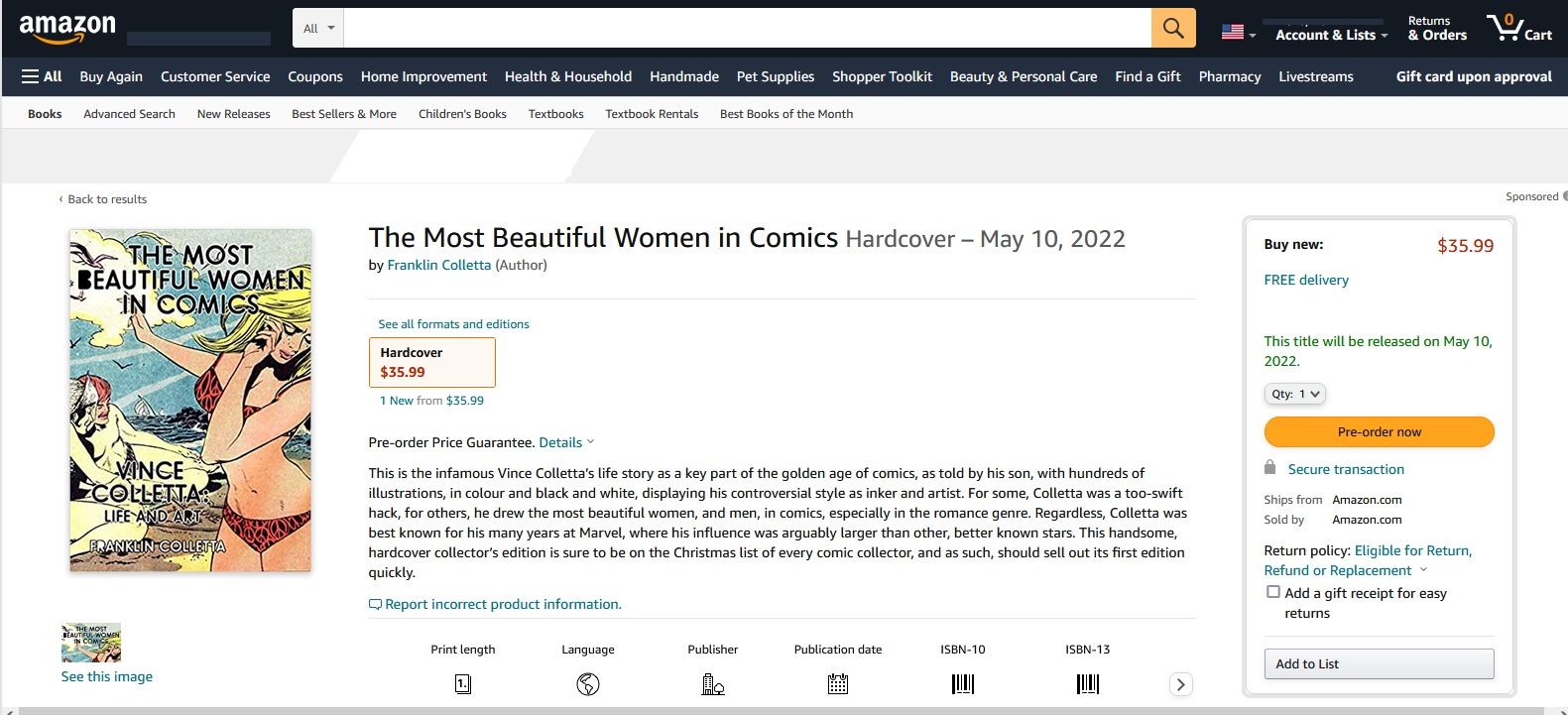1568x715 pixels.
Task: Click the Language globe icon
Action: coord(588,683)
